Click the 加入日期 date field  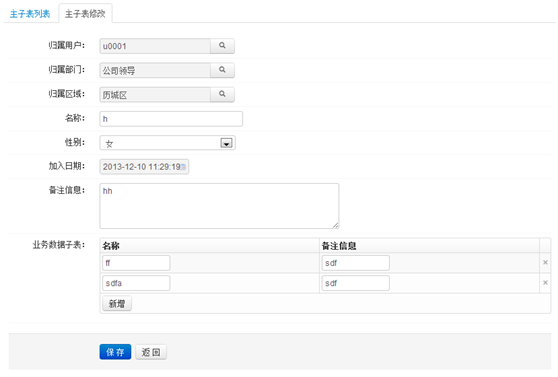(144, 167)
